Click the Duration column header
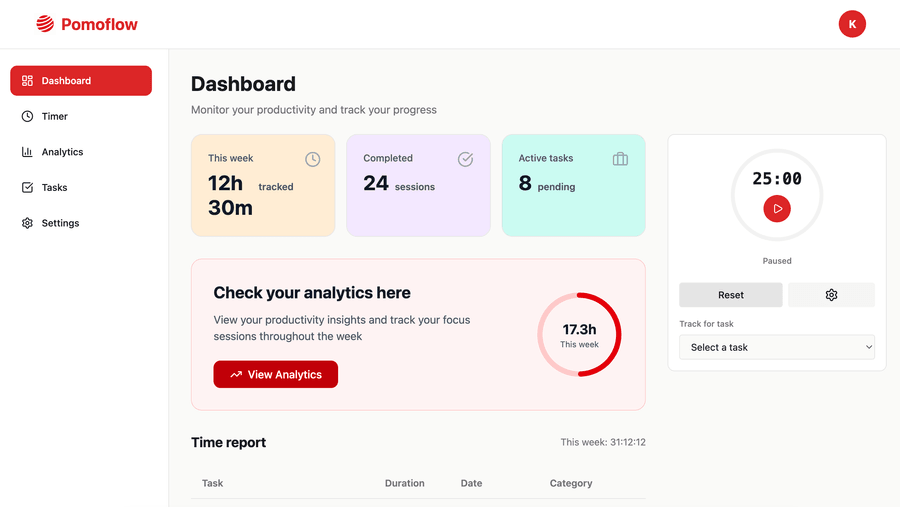 (405, 483)
